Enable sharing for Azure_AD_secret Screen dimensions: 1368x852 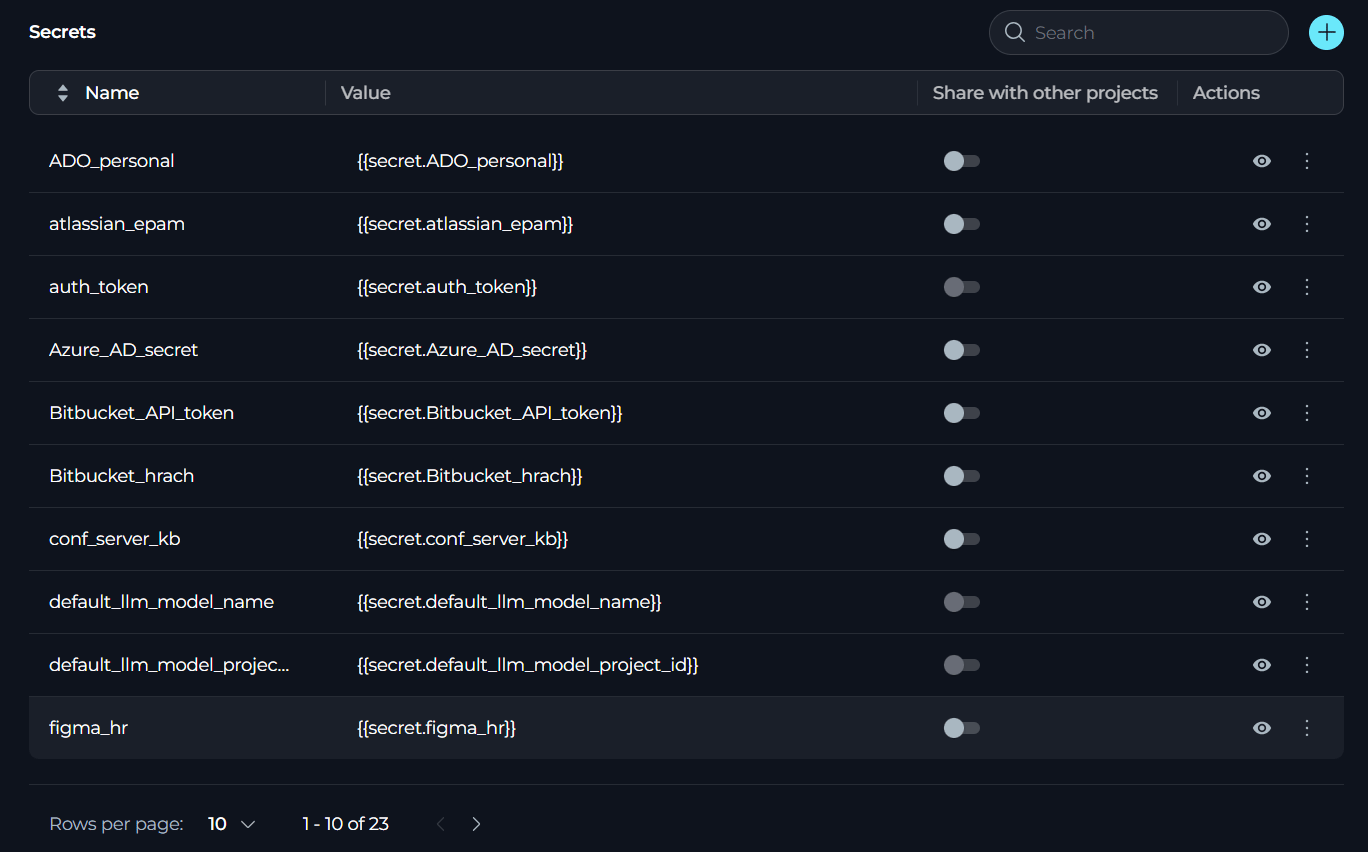coord(962,350)
